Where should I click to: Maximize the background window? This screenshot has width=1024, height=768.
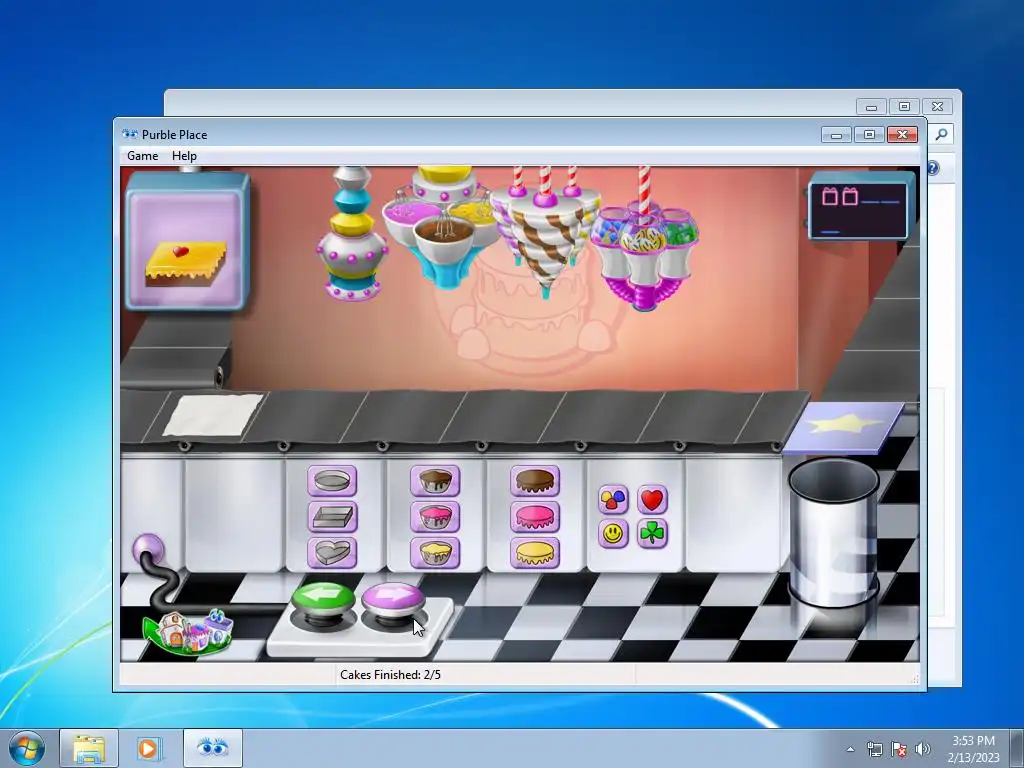coord(904,106)
